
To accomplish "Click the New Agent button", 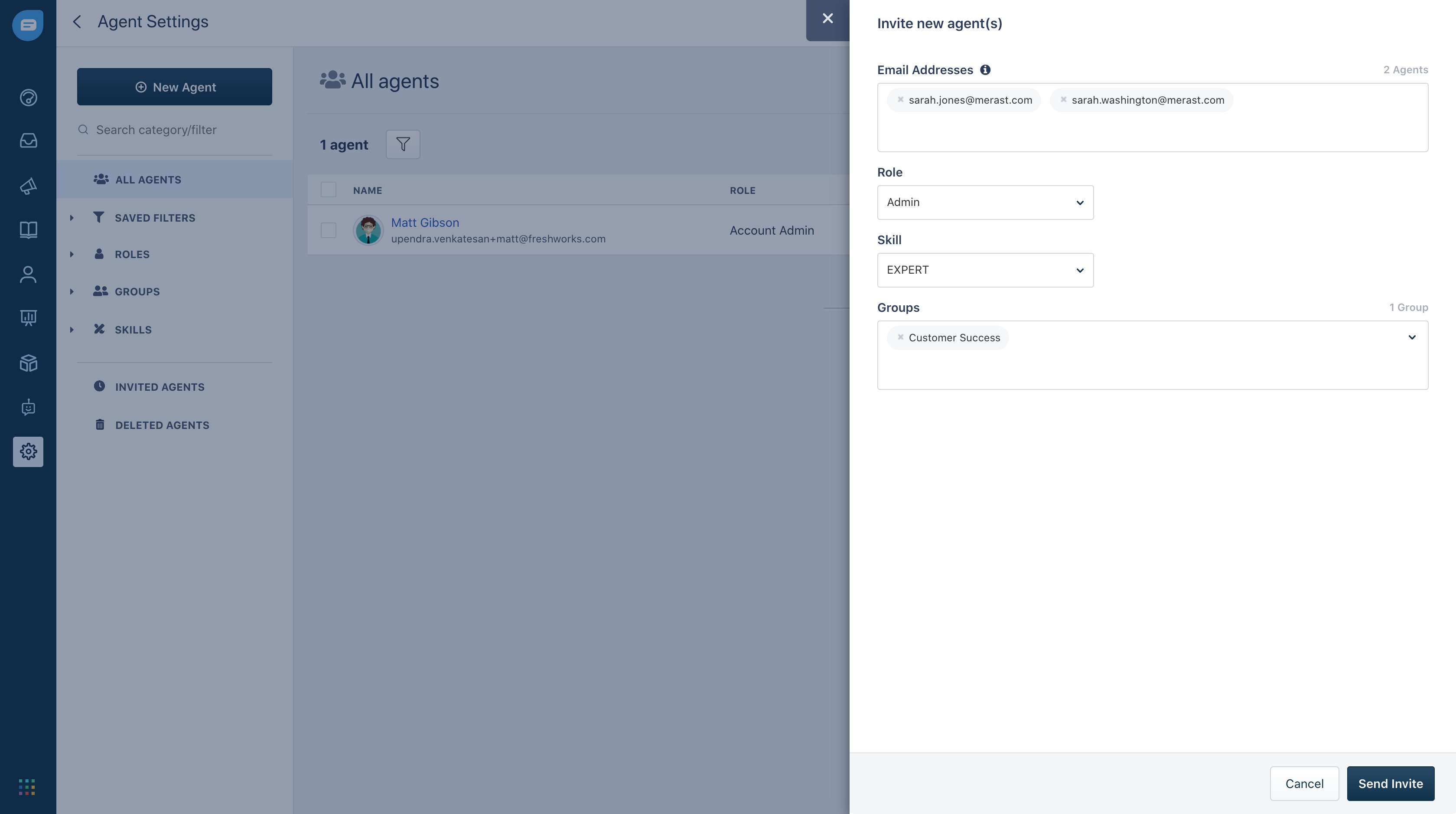I will pyautogui.click(x=175, y=87).
